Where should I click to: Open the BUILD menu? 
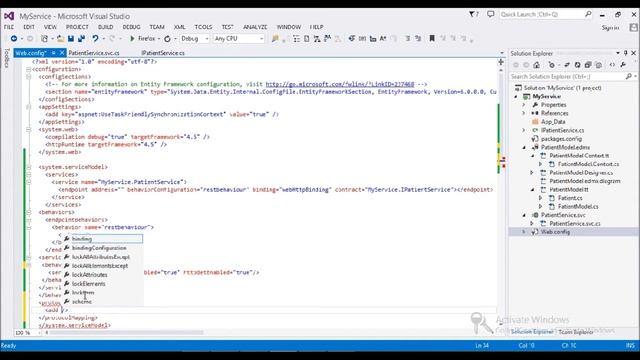(106, 27)
